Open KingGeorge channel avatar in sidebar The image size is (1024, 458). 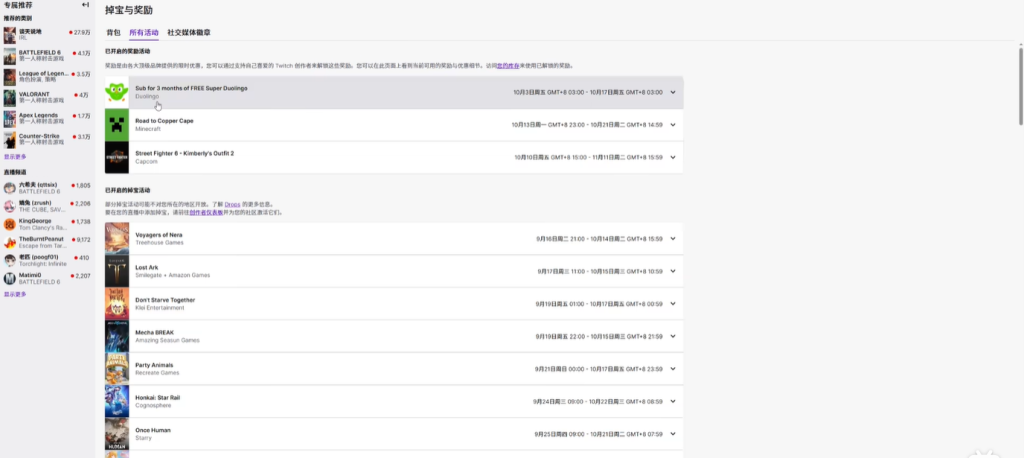(9, 224)
